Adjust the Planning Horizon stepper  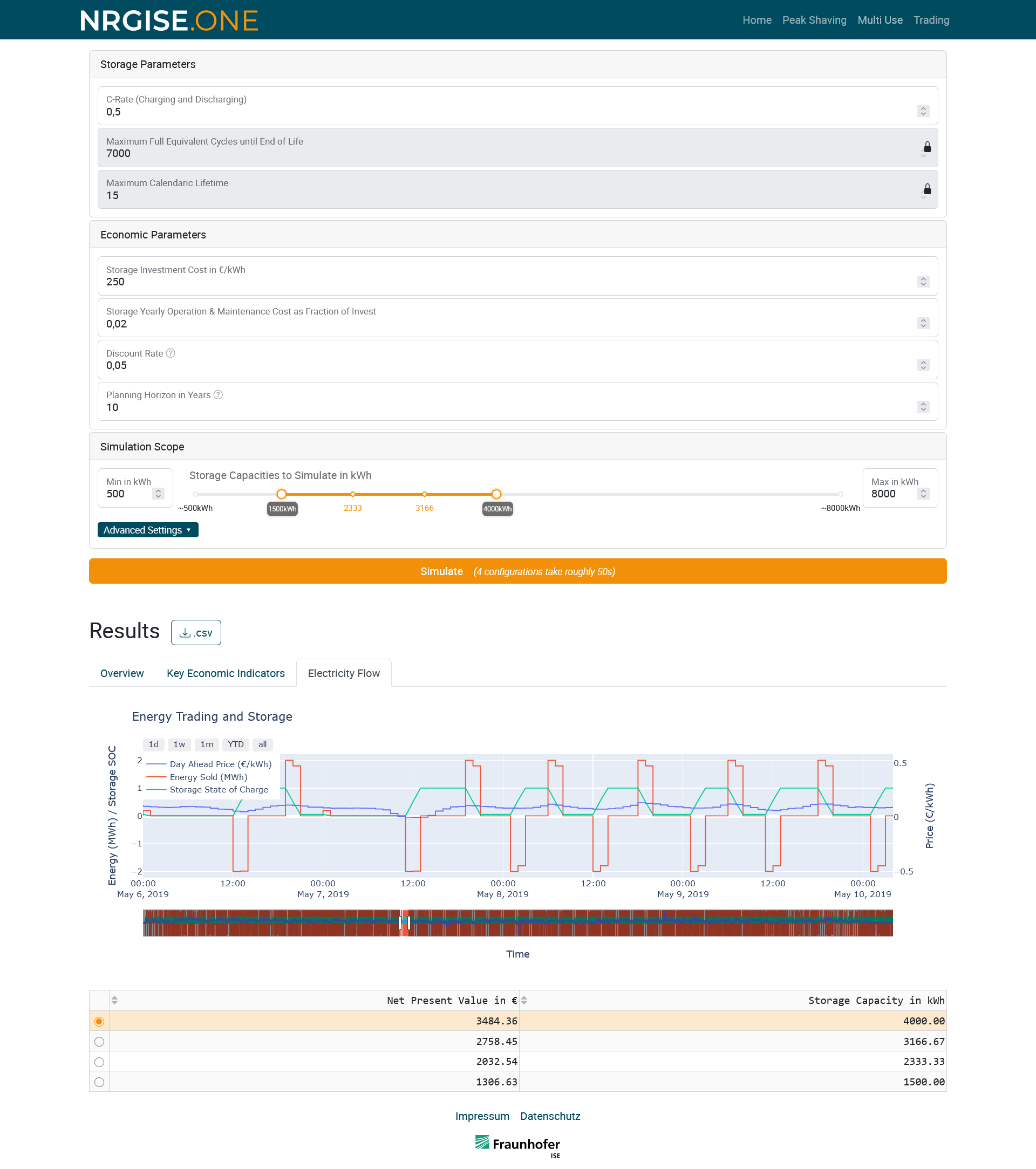tap(923, 407)
